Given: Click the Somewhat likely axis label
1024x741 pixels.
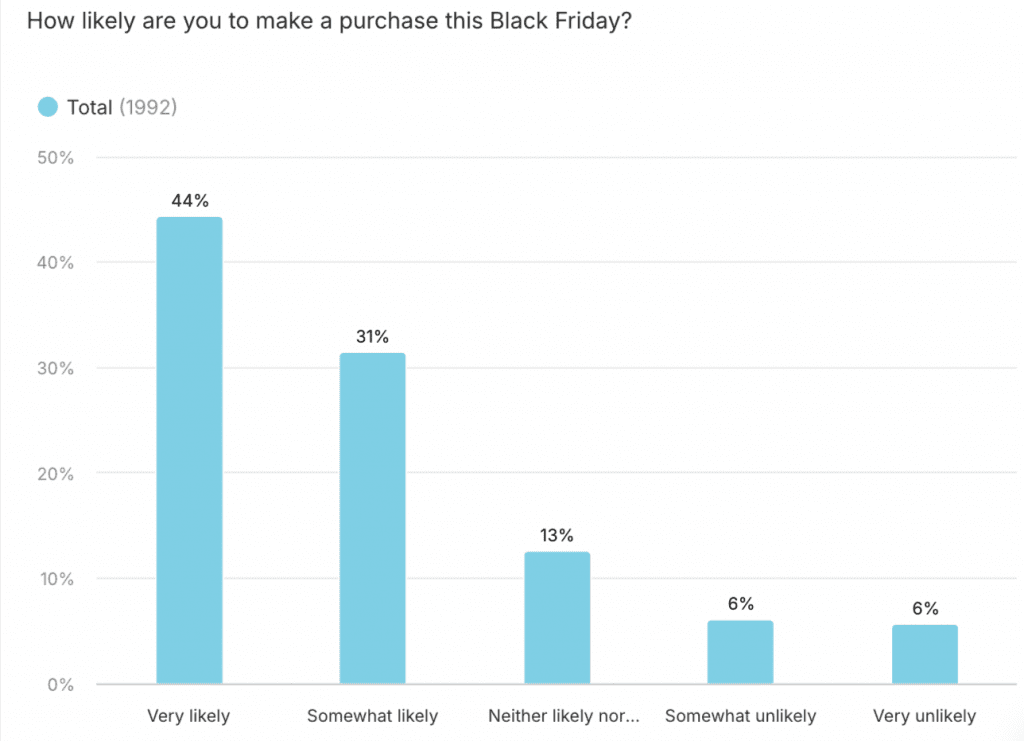Looking at the screenshot, I should [x=372, y=716].
